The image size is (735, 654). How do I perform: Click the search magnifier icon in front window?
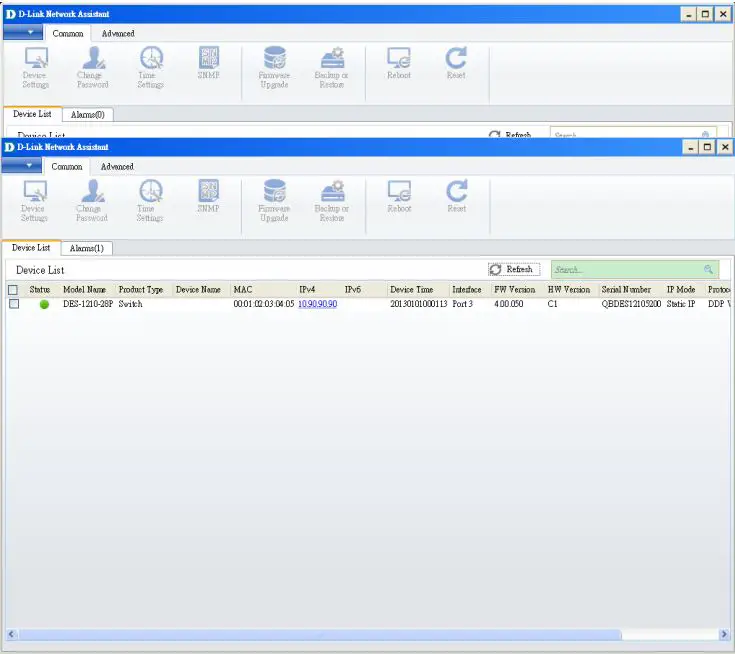(x=708, y=269)
